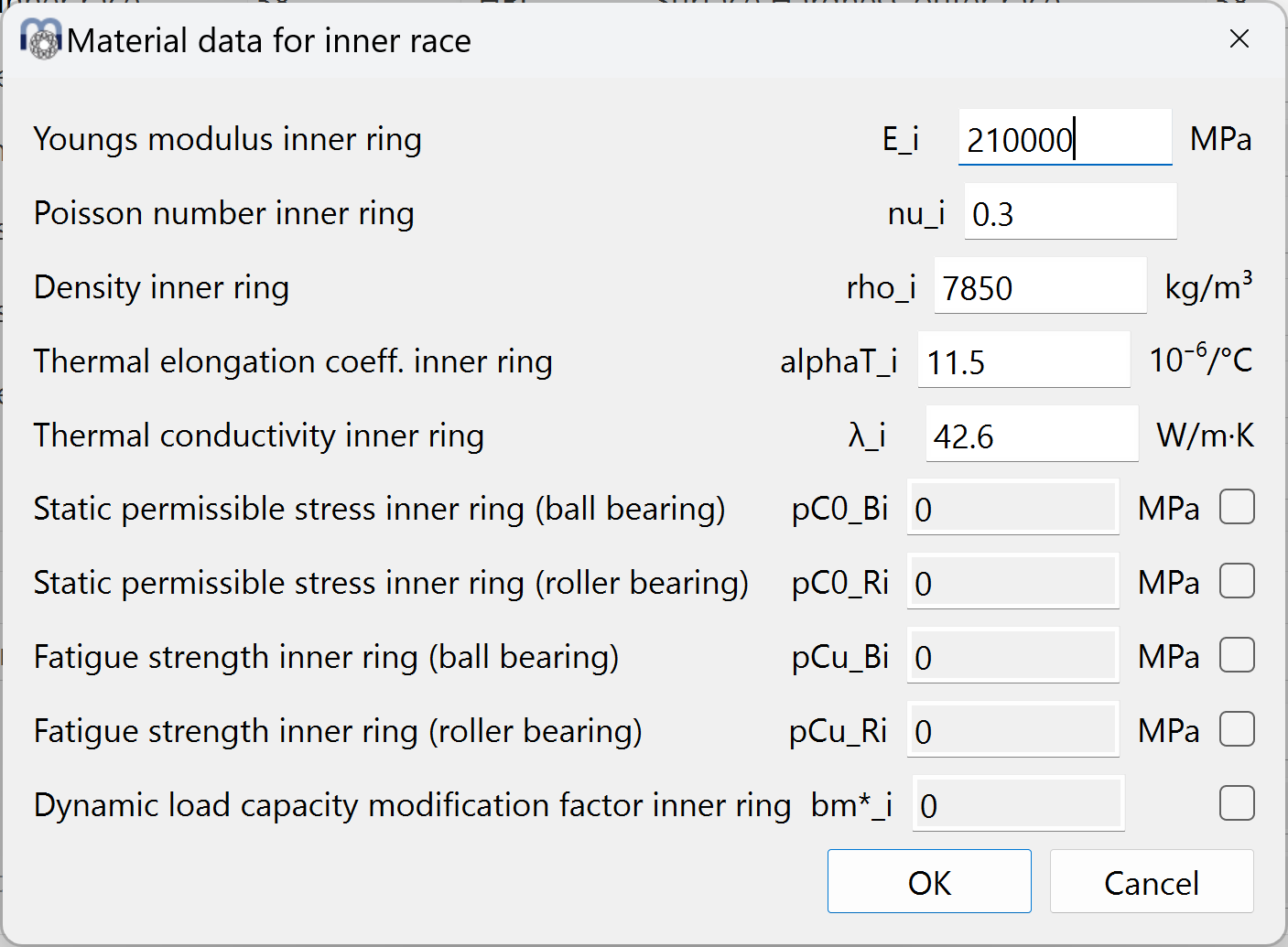Screen dimensions: 1288x947
Task: Edit the thermal conductivity λ_i field
Action: pyautogui.click(x=1032, y=435)
